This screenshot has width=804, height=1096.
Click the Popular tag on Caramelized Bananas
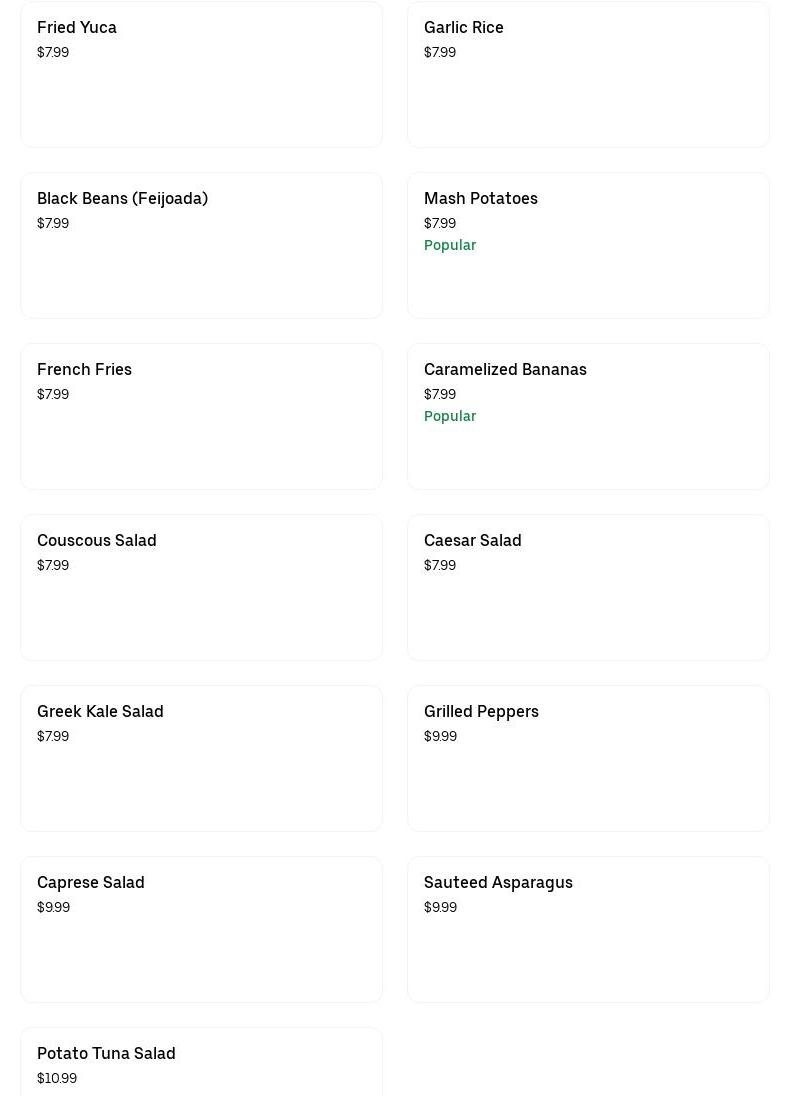450,416
